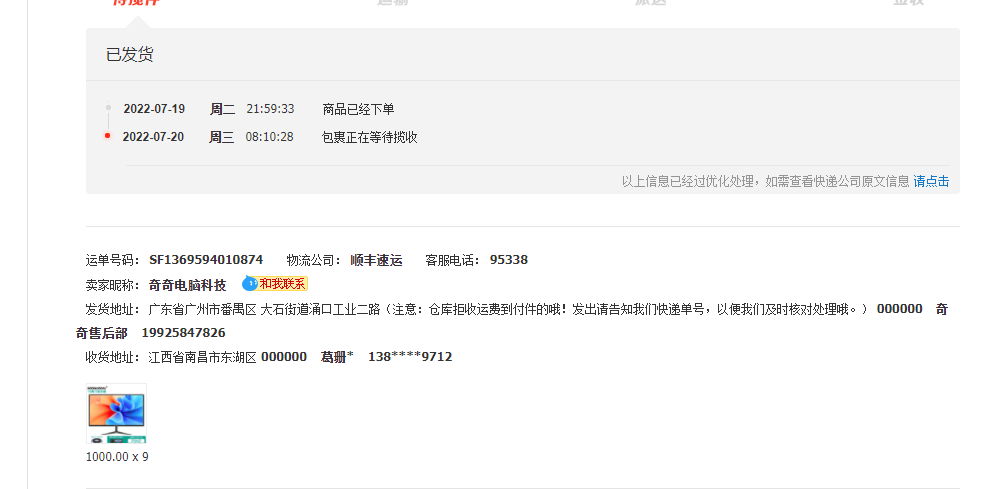The image size is (1004, 489).
Task: Click the 1000.00 x 9 price label
Action: tap(117, 457)
